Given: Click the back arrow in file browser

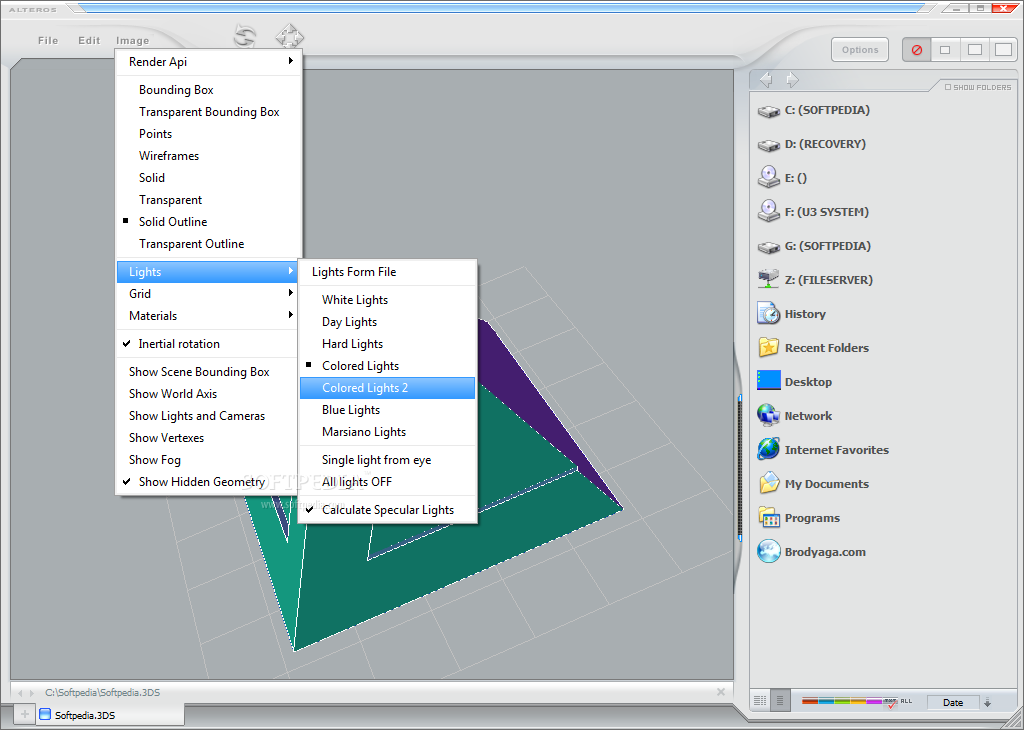Looking at the screenshot, I should click(767, 80).
